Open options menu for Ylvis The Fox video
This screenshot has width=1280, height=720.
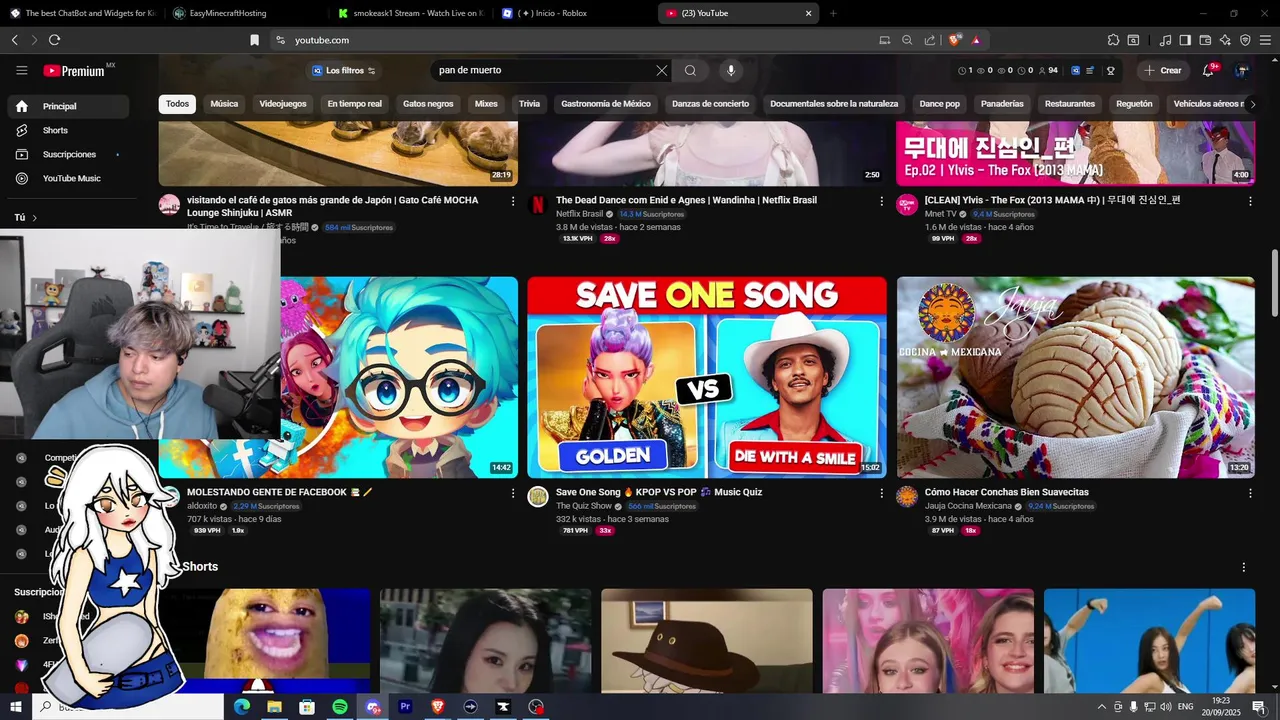pyautogui.click(x=1250, y=201)
